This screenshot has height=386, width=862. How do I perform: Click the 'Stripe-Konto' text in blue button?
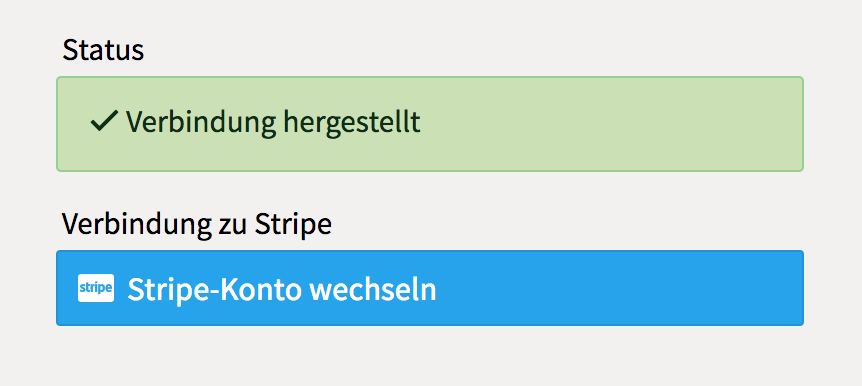pos(214,290)
